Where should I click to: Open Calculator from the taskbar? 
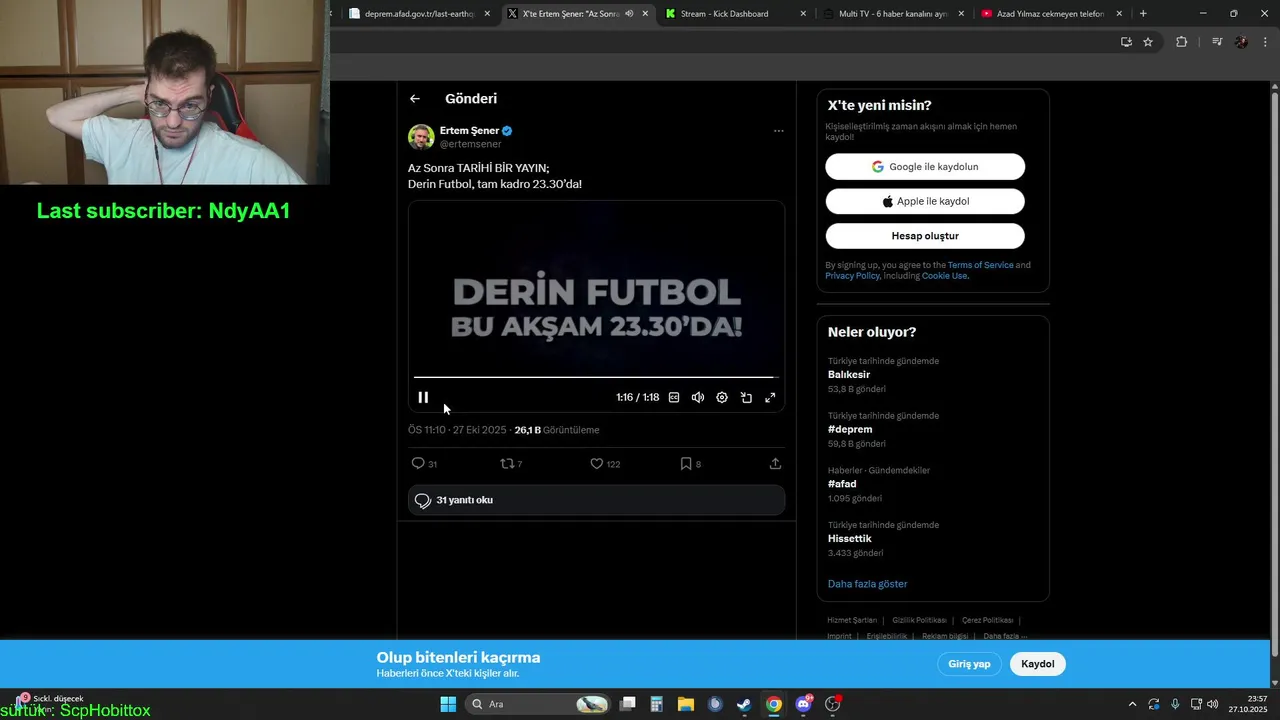656,704
